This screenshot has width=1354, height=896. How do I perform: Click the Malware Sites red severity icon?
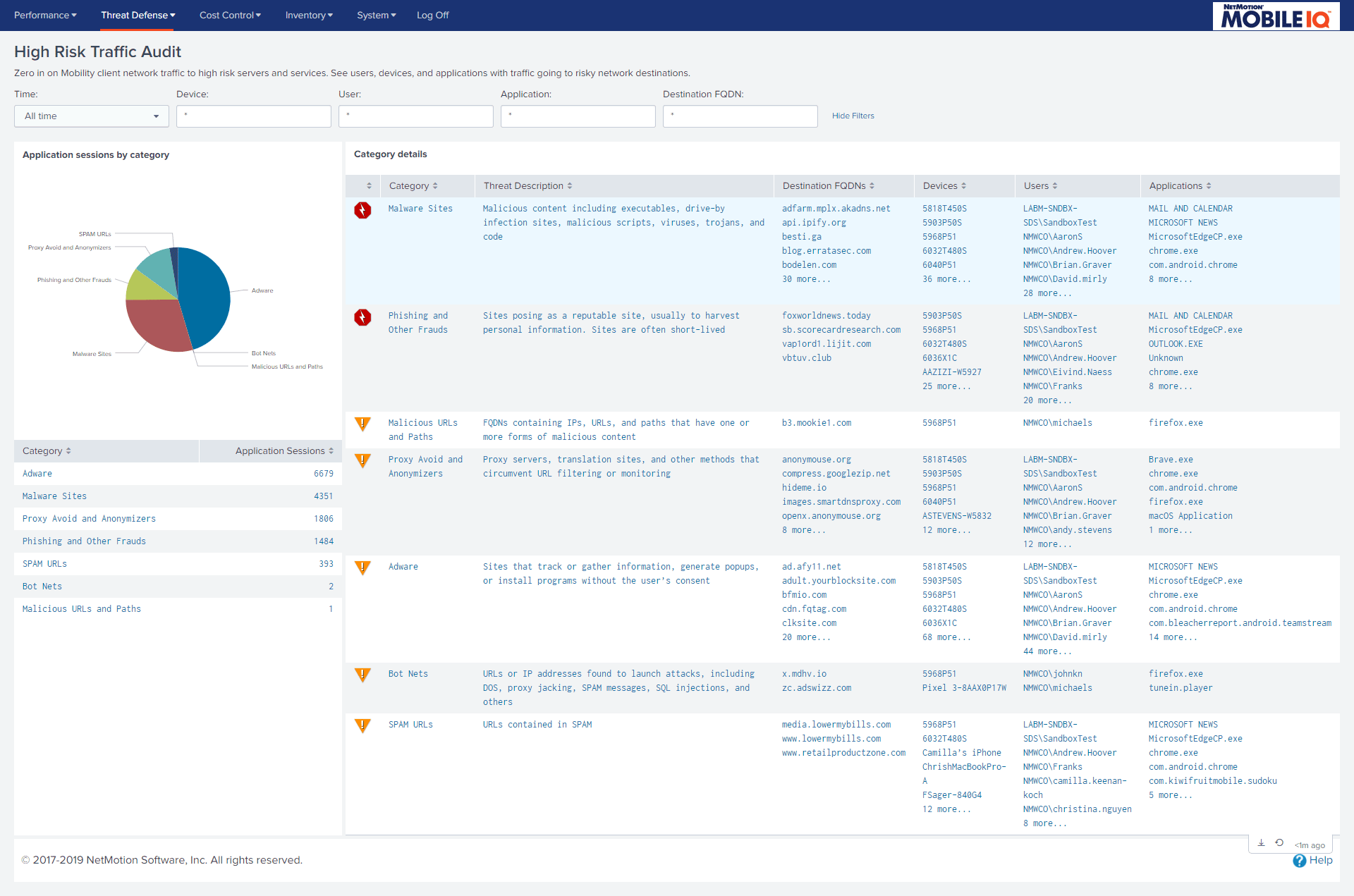(362, 210)
